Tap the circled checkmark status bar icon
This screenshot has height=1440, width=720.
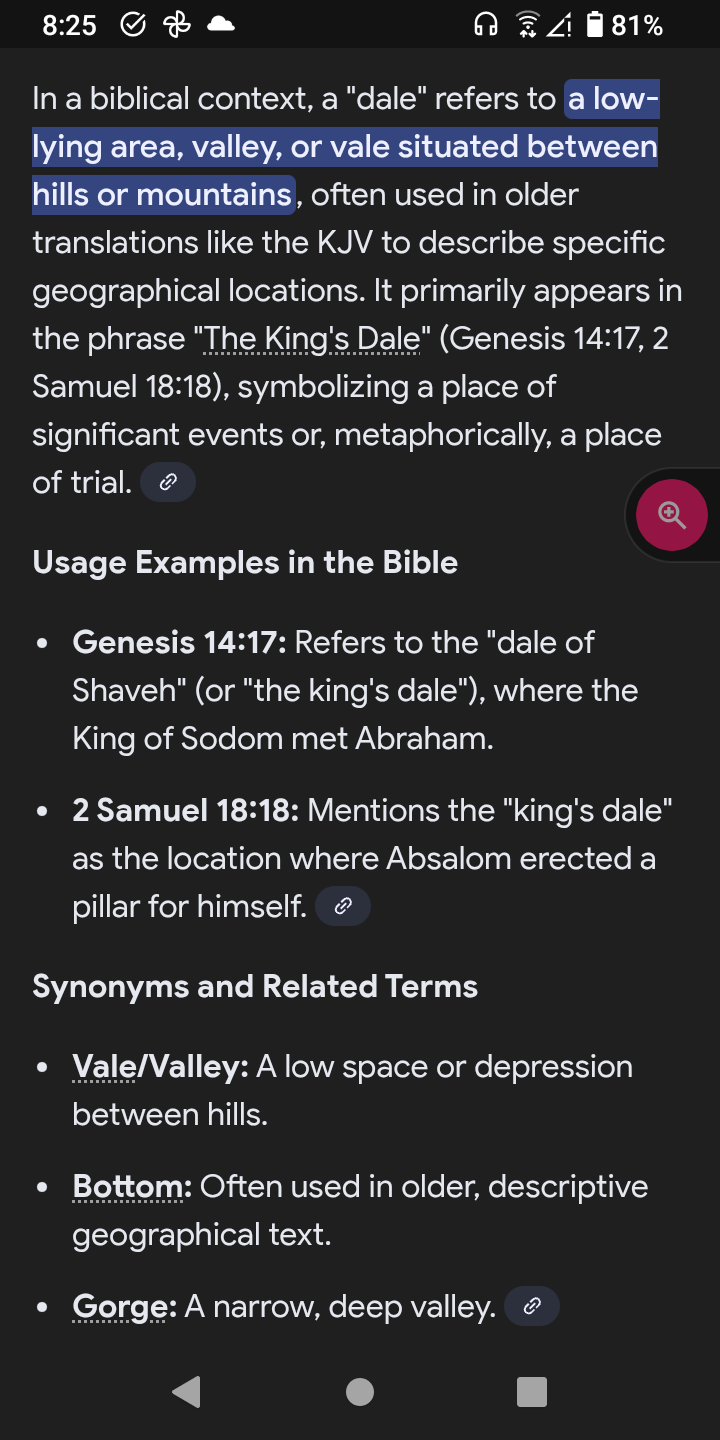pyautogui.click(x=133, y=25)
